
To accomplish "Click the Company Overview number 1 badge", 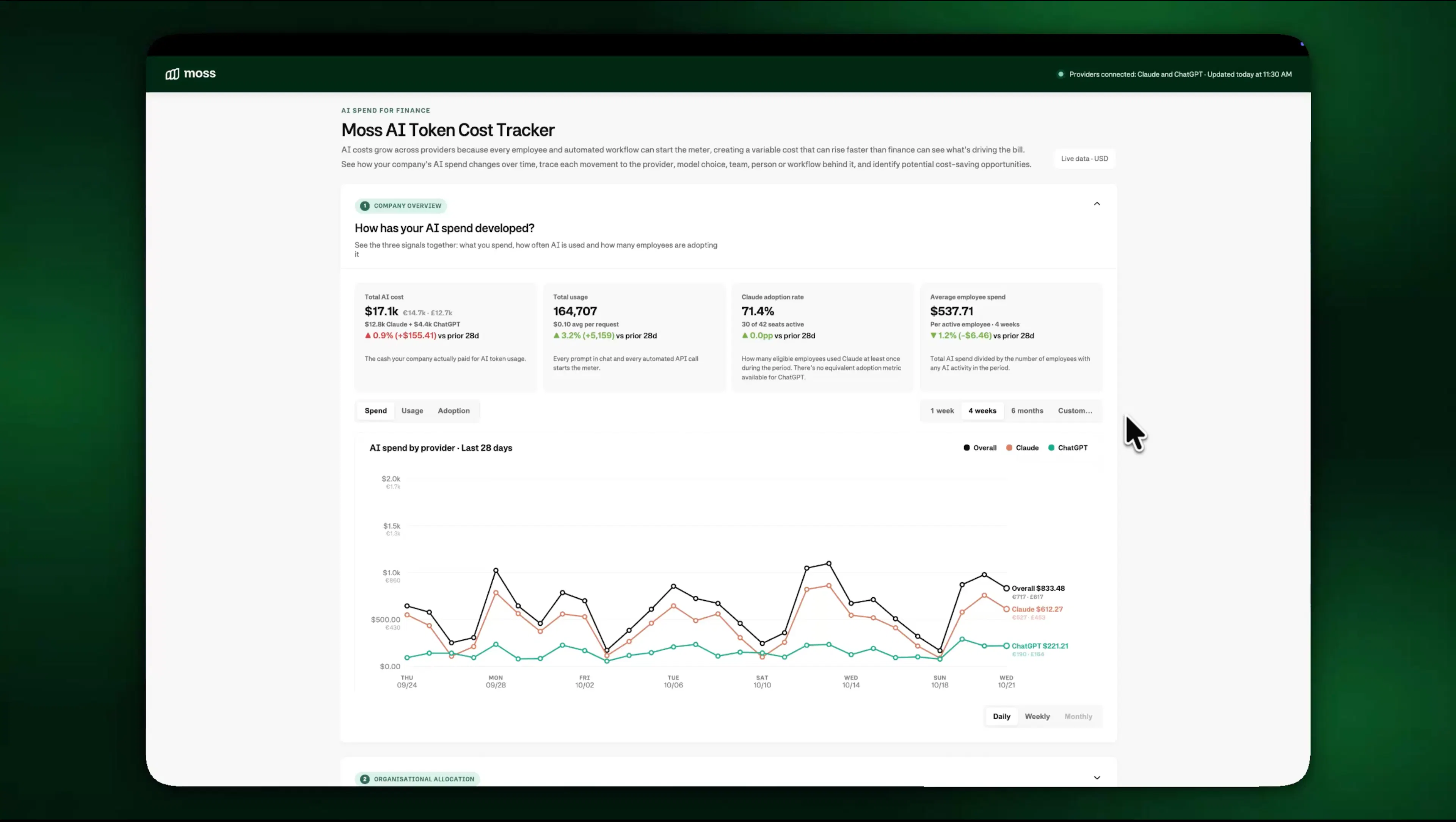I will point(364,206).
